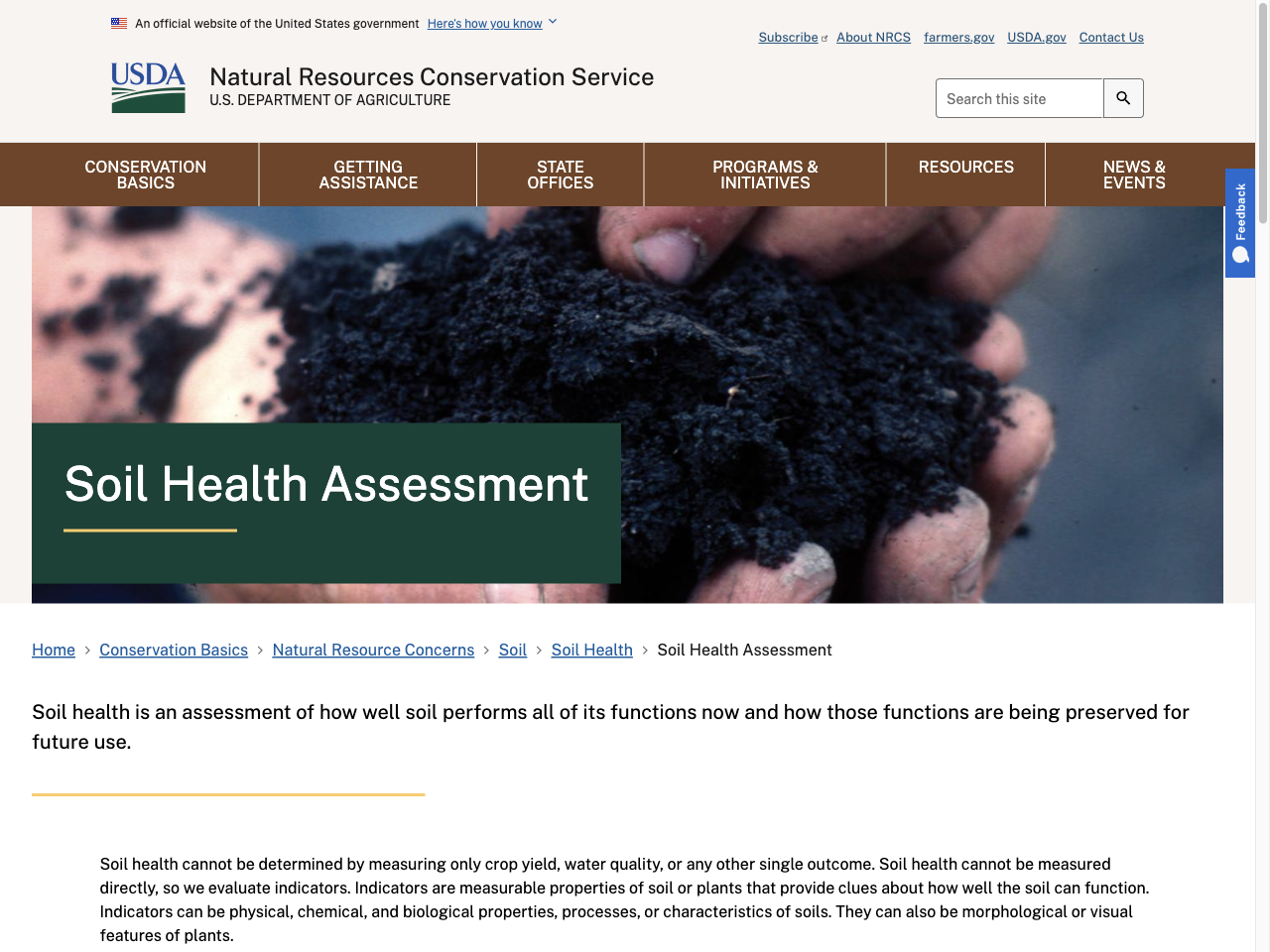The image size is (1270, 952).
Task: Expand the Getting Assistance navigation section
Action: (x=367, y=175)
